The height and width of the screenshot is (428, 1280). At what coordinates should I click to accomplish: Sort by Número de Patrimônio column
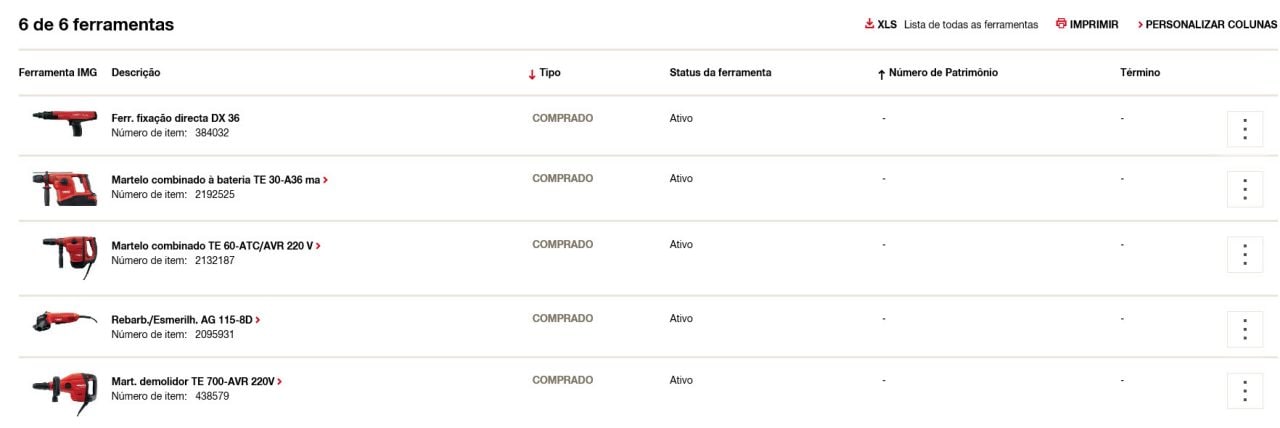(937, 73)
